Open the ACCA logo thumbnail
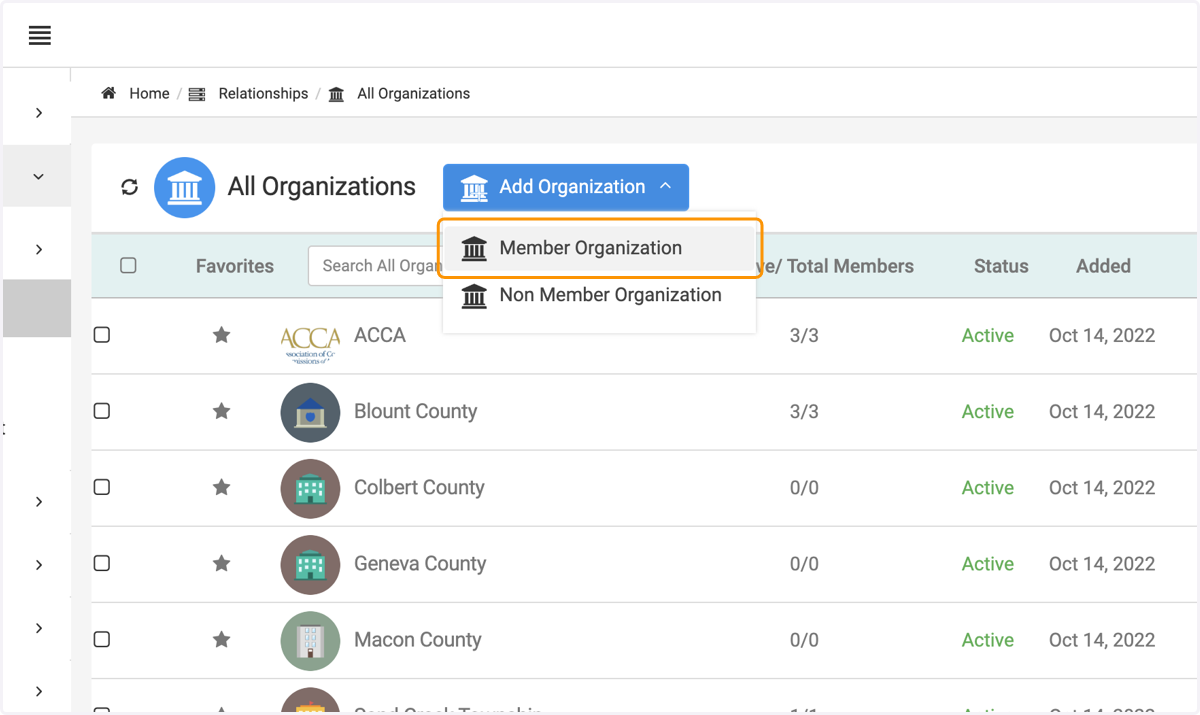 310,343
